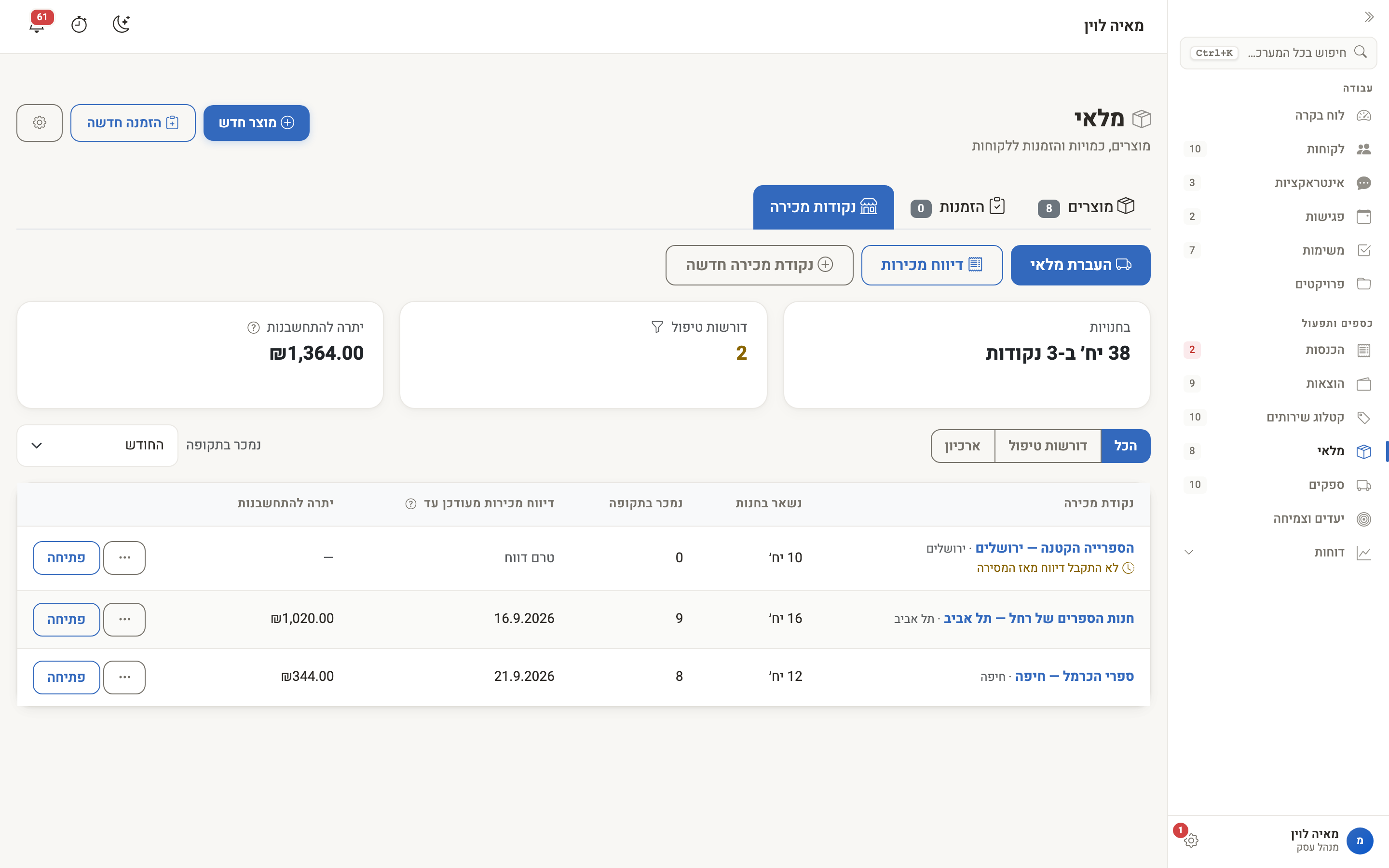Image resolution: width=1389 pixels, height=868 pixels.
Task: Go to לקוחות in sidebar
Action: pos(1278,149)
